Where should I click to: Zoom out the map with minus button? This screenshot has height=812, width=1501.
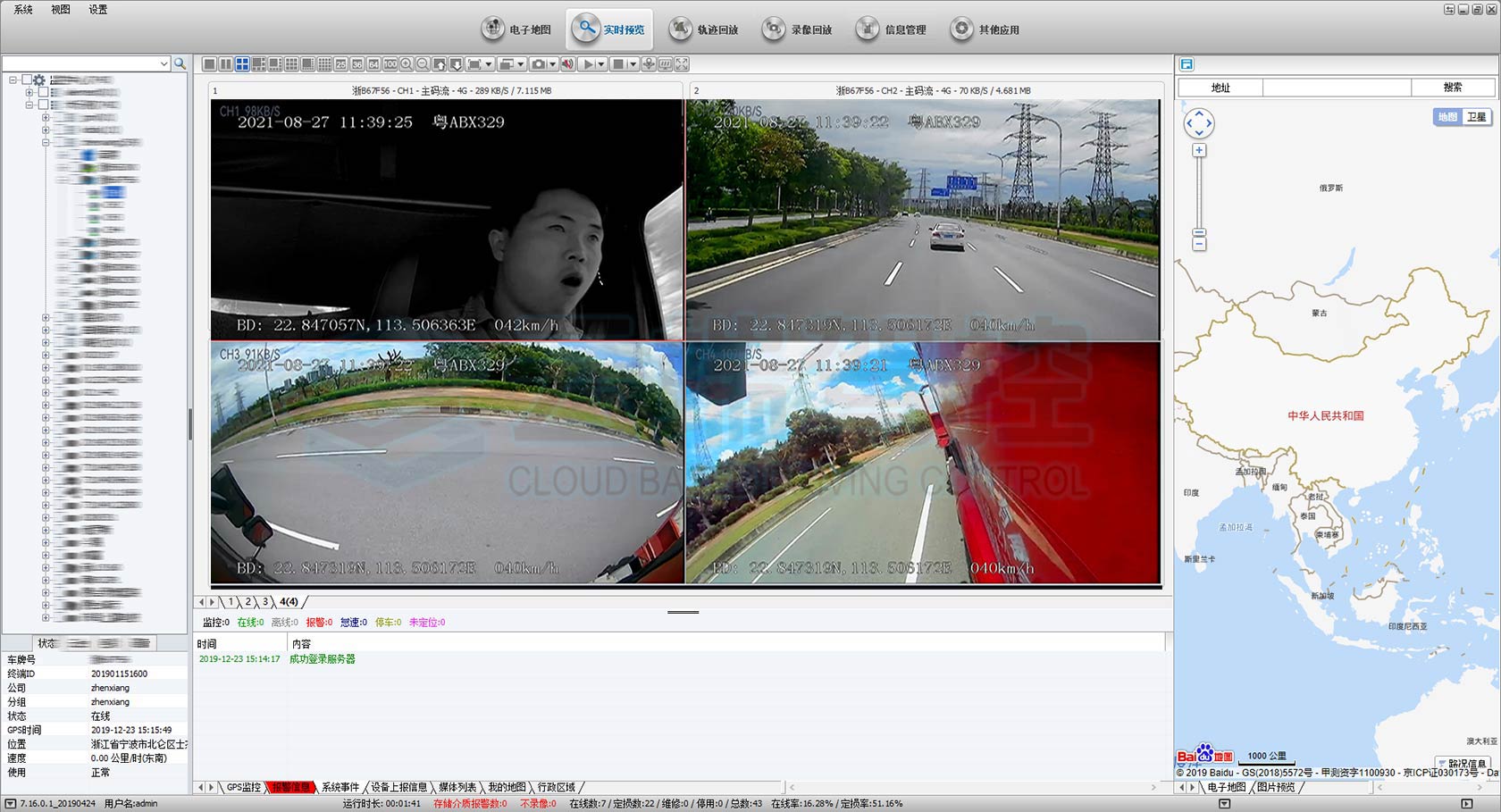[1199, 244]
